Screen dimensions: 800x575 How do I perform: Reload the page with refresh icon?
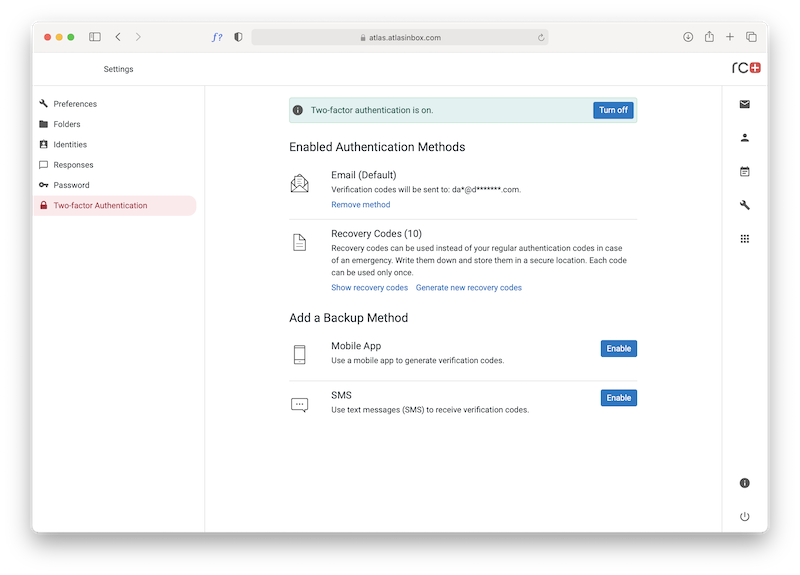pos(541,37)
